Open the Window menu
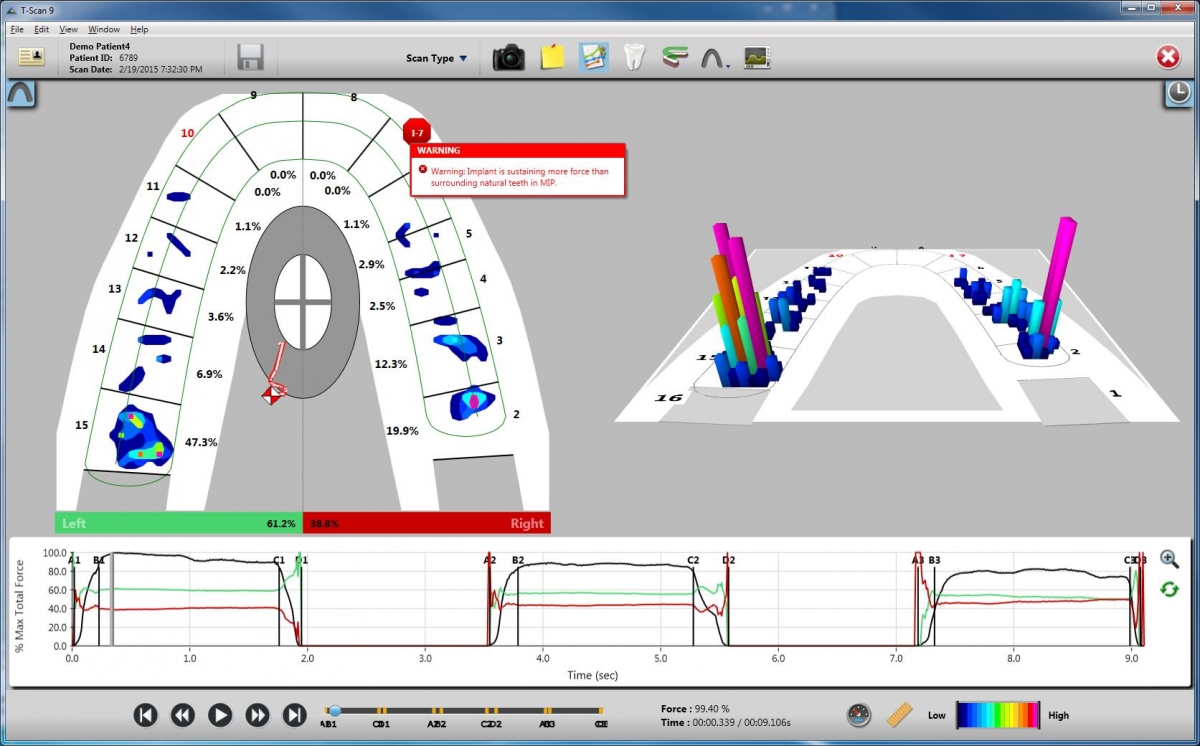Screen dimensions: 1200x746 (103, 29)
